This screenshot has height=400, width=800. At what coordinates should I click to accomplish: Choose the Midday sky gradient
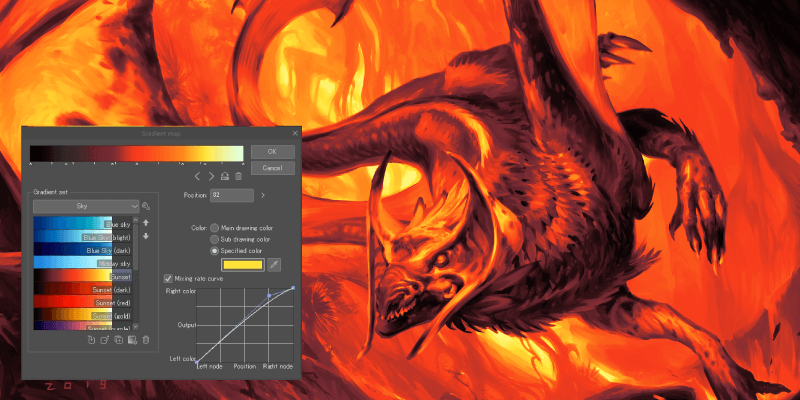83,263
